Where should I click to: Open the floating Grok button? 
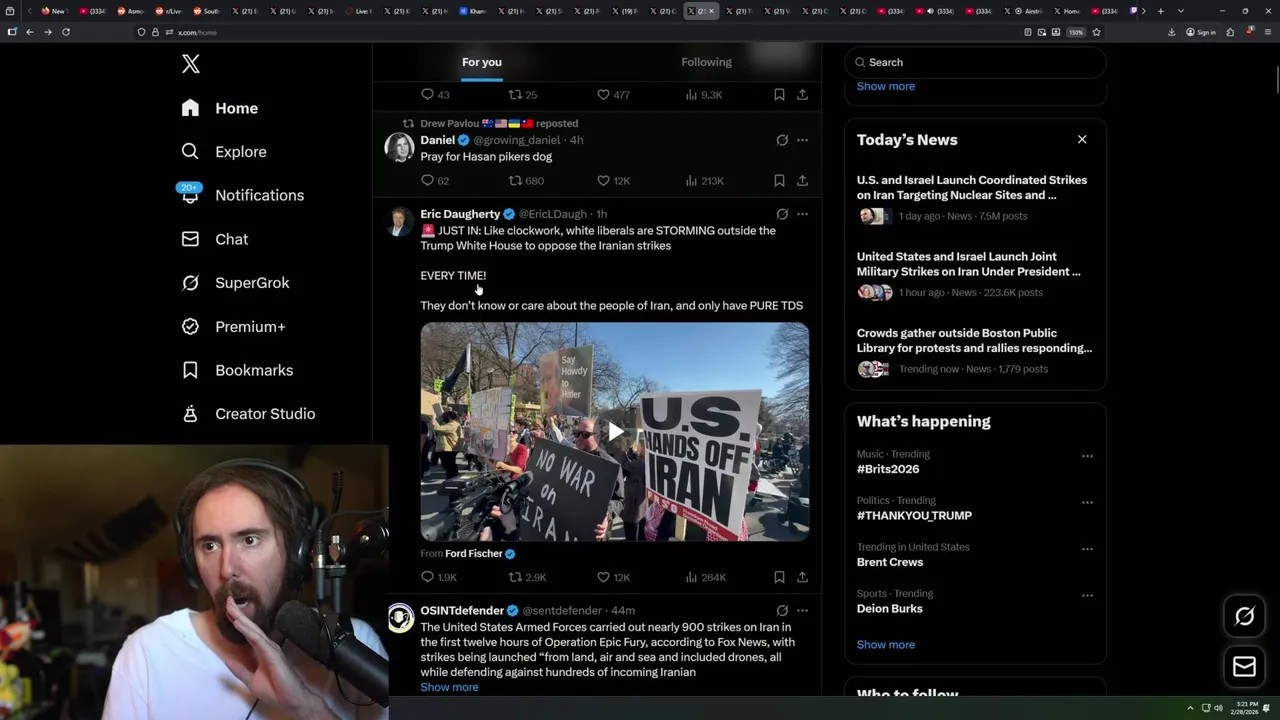coord(1244,617)
